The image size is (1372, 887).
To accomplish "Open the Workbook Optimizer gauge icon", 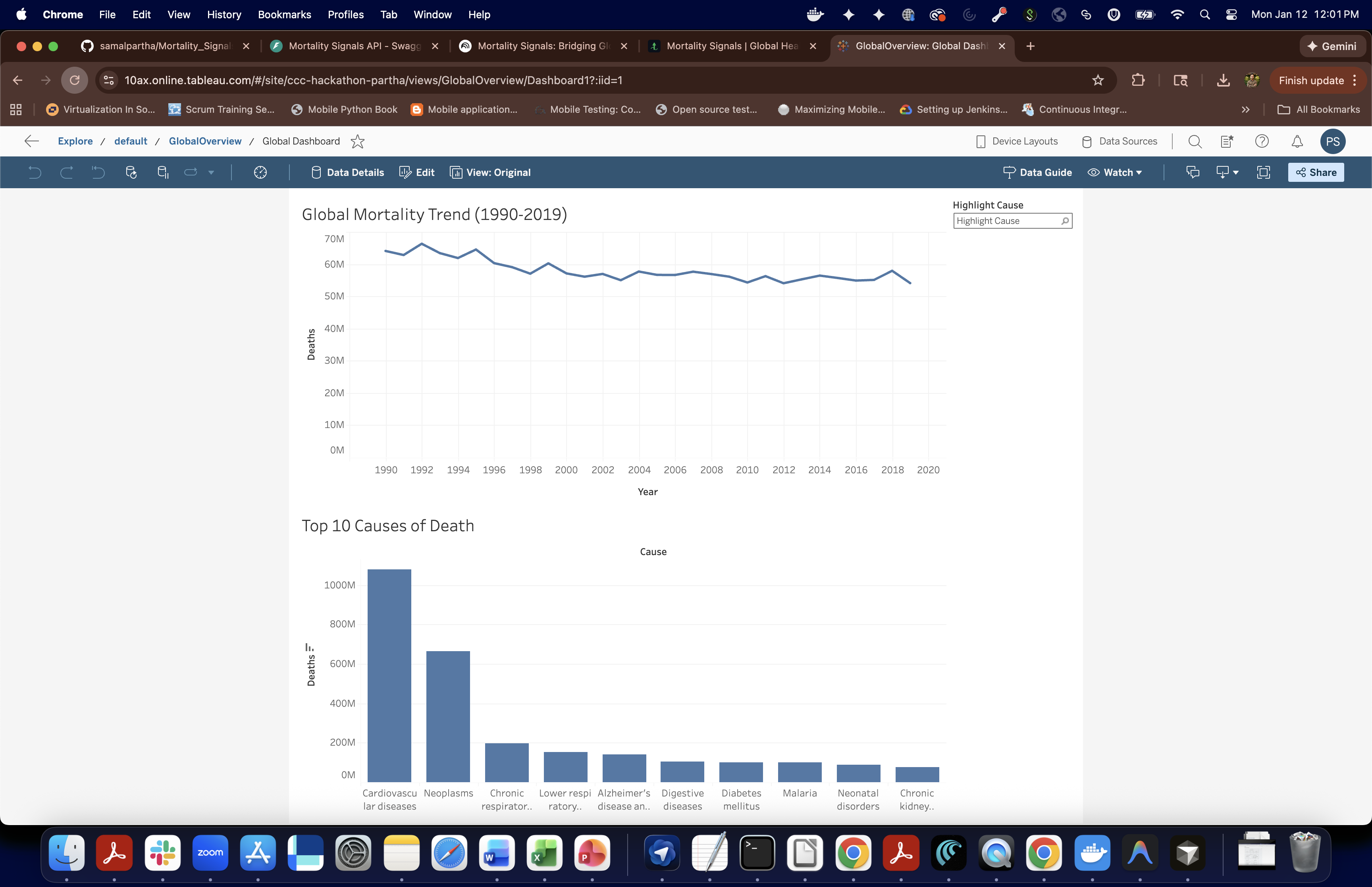I will coord(260,172).
